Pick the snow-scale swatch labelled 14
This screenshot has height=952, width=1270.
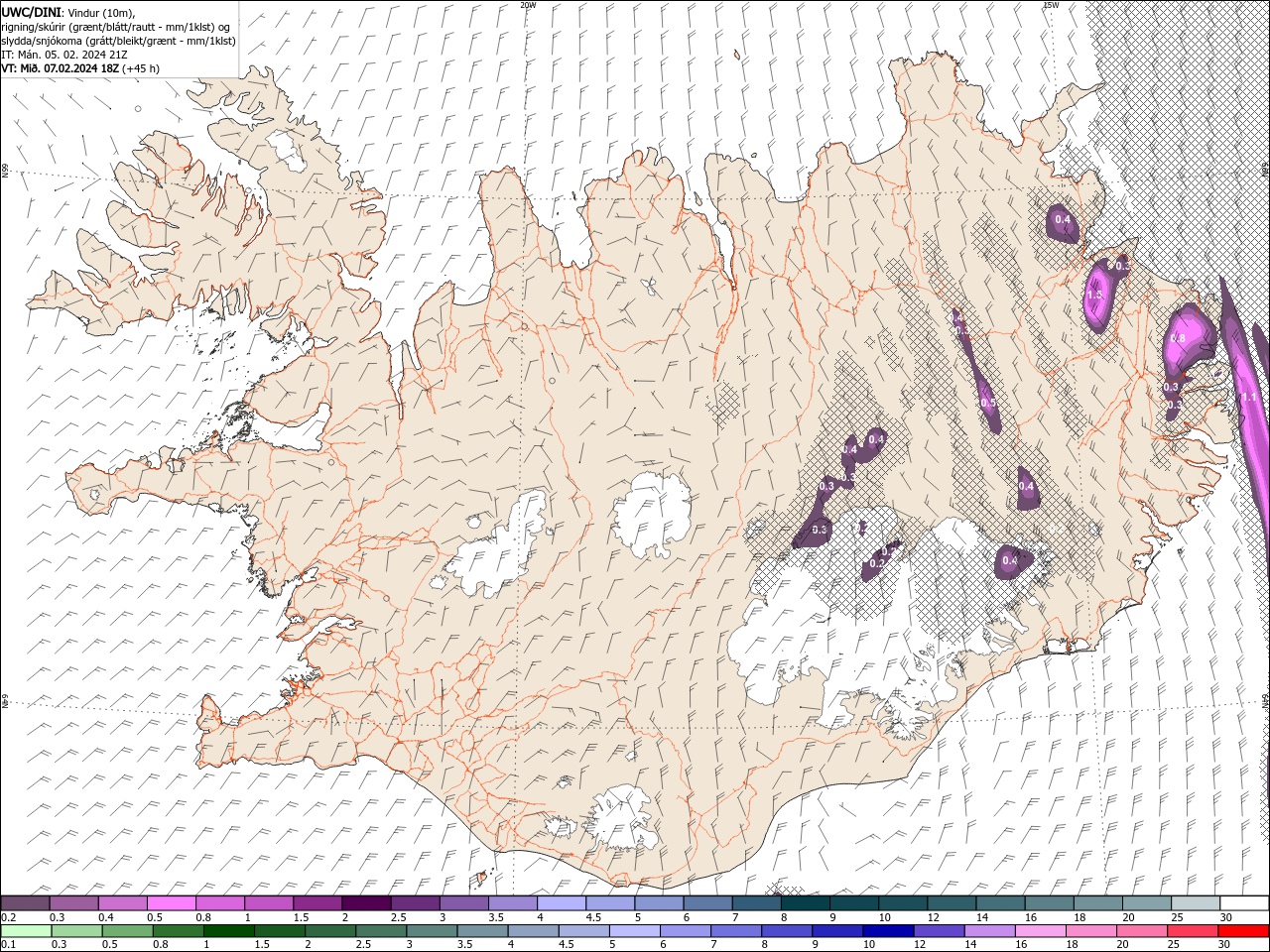coord(1001,903)
